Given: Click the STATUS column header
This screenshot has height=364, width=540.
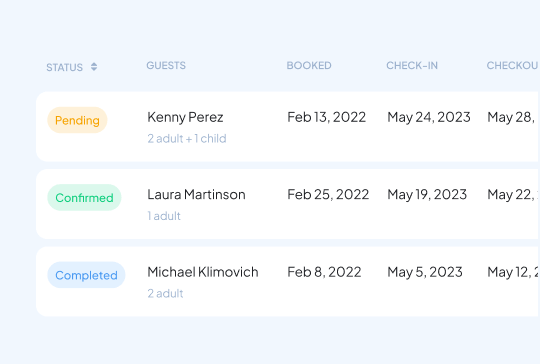Looking at the screenshot, I should tap(64, 67).
